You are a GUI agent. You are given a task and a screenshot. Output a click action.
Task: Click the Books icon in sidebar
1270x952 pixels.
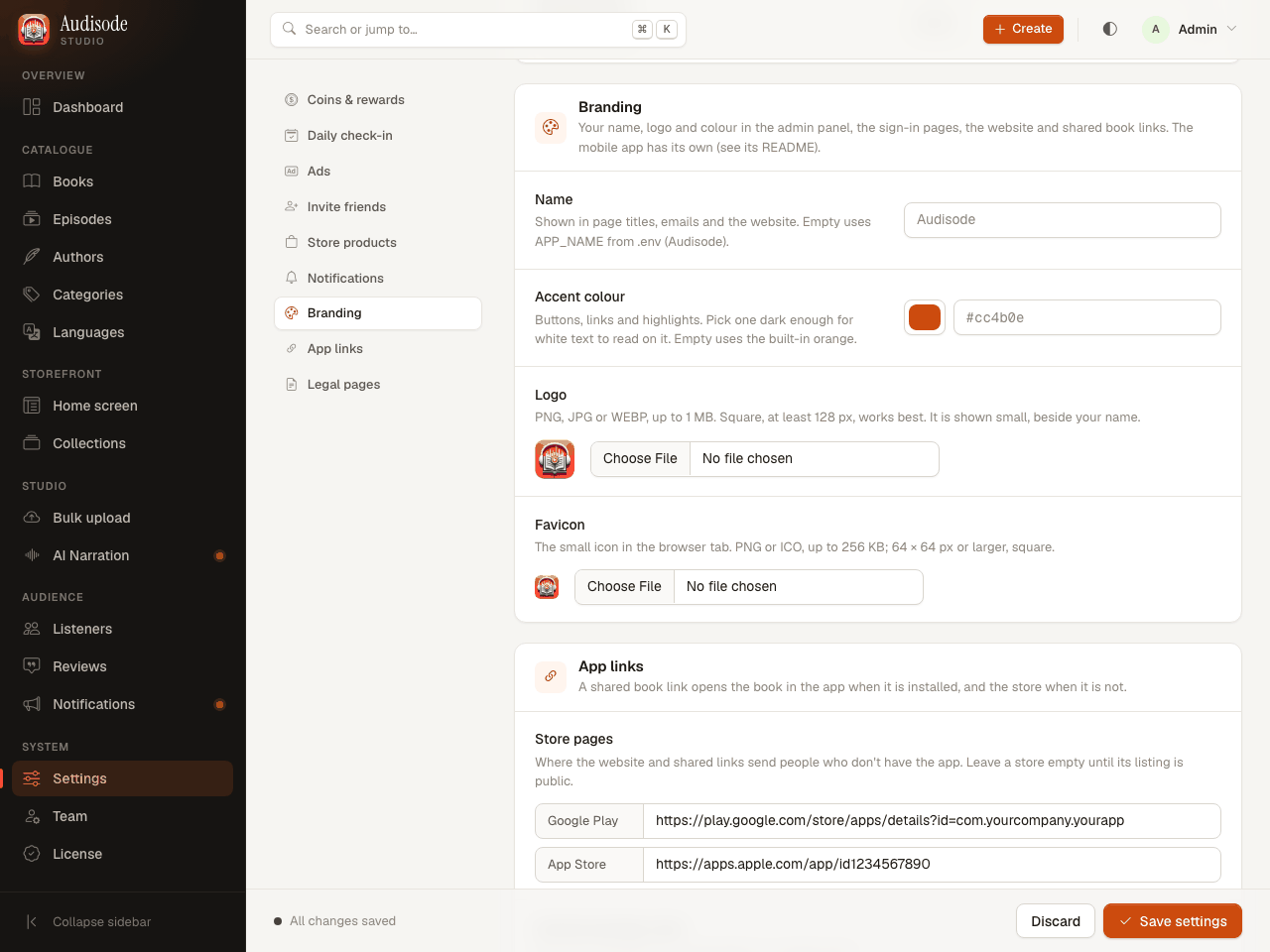click(32, 181)
